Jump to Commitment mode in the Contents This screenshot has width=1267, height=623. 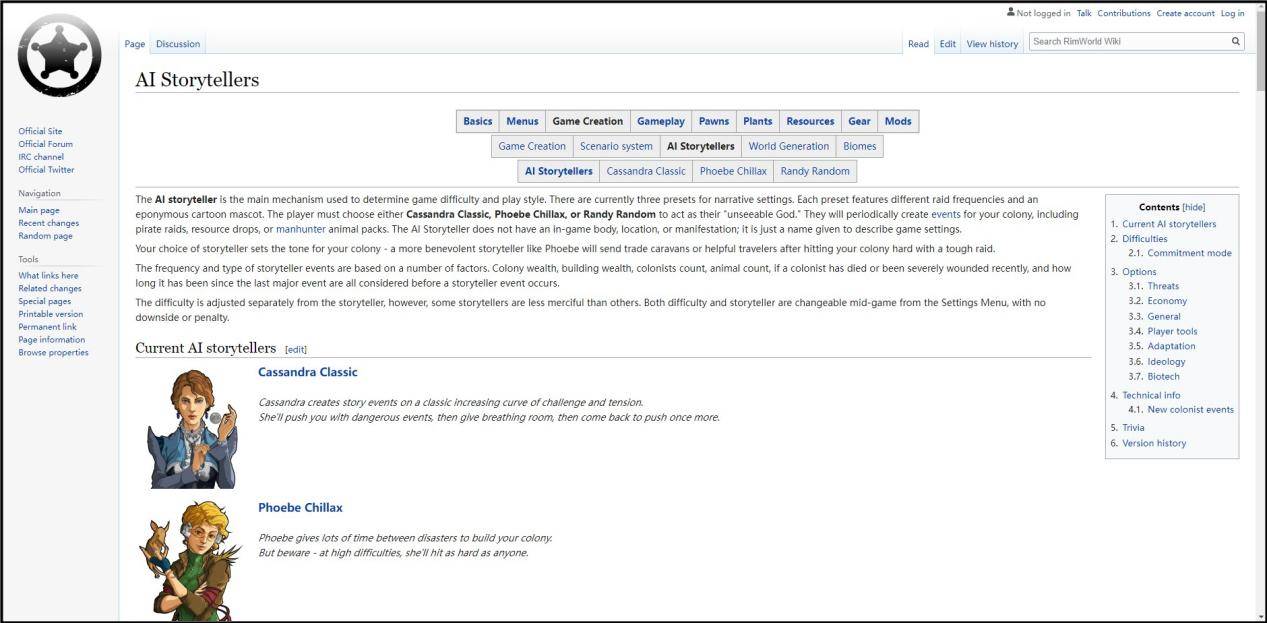click(x=1189, y=253)
